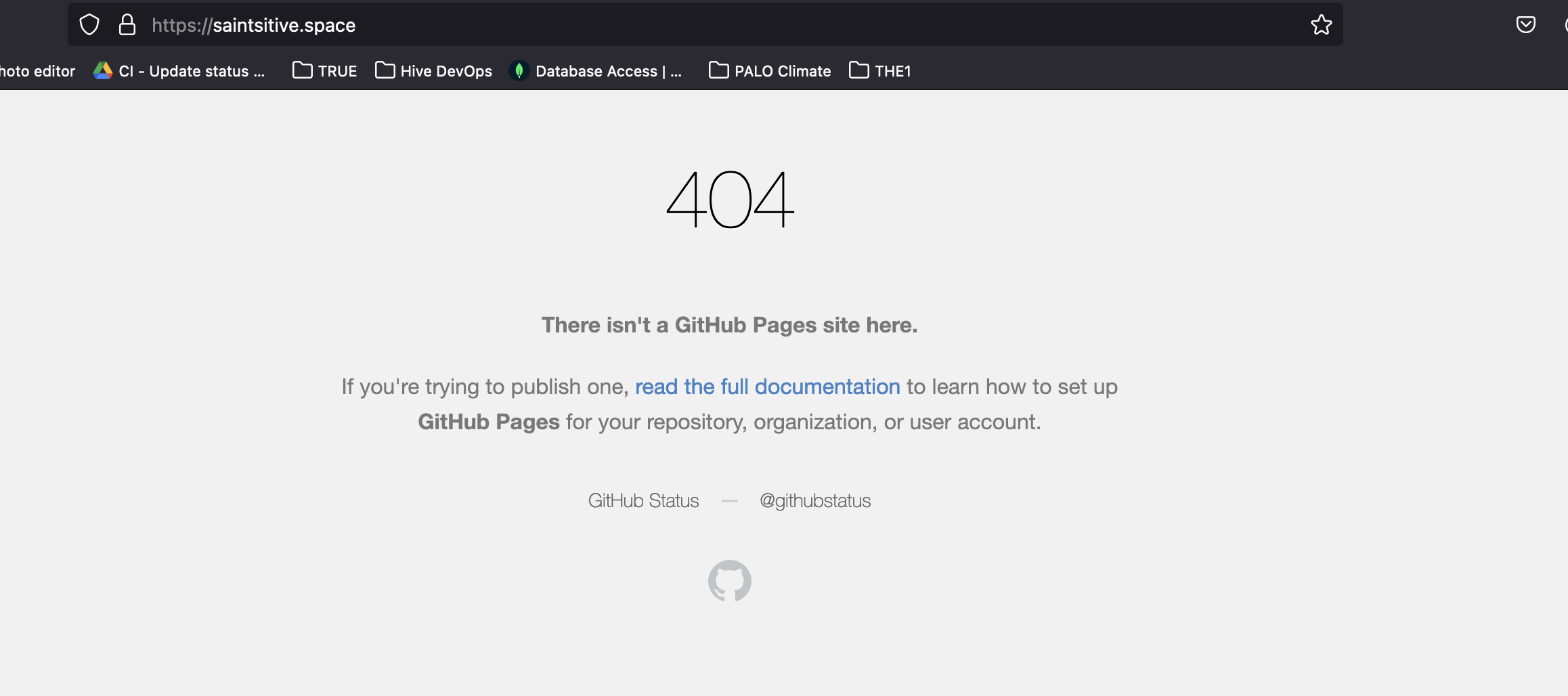
Task: Click the tracking protection shield icon
Action: point(89,24)
